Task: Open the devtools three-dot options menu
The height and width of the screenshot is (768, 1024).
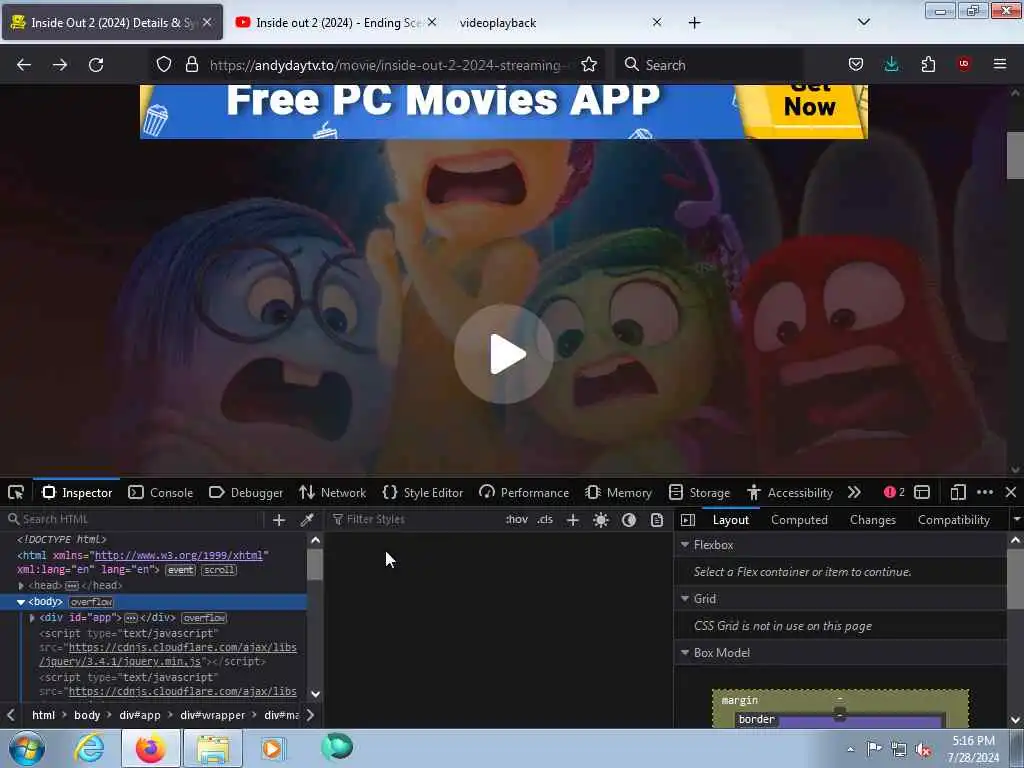Action: 985,492
